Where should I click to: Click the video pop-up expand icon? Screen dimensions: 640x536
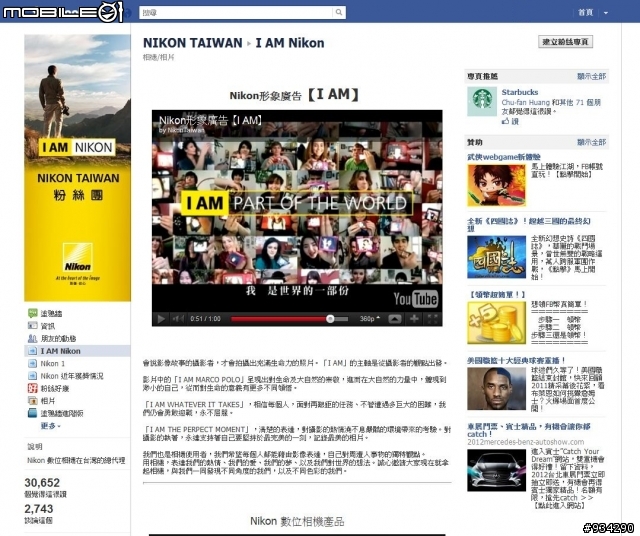point(394,319)
